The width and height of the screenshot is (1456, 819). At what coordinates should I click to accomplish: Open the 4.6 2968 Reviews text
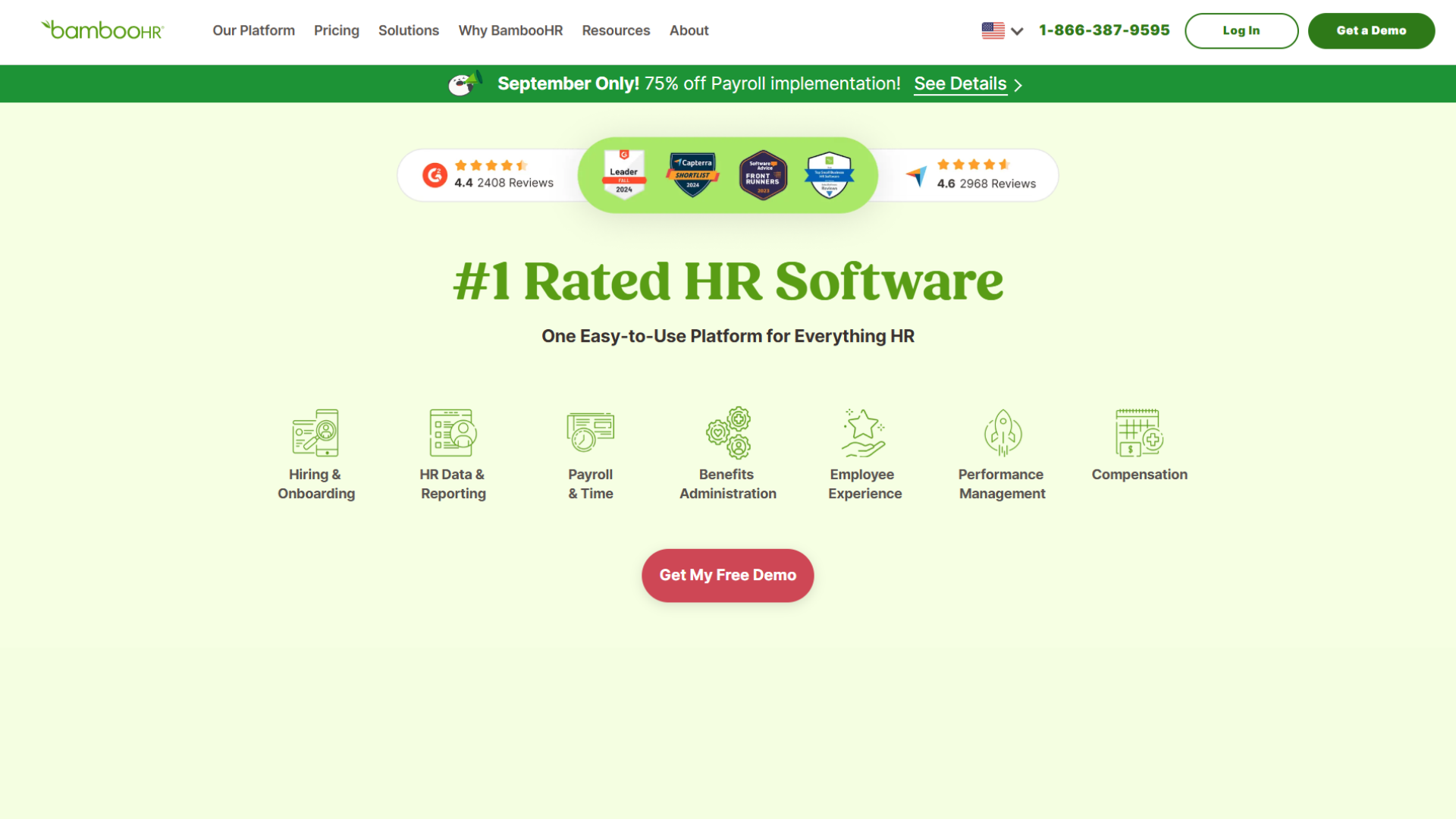[986, 184]
